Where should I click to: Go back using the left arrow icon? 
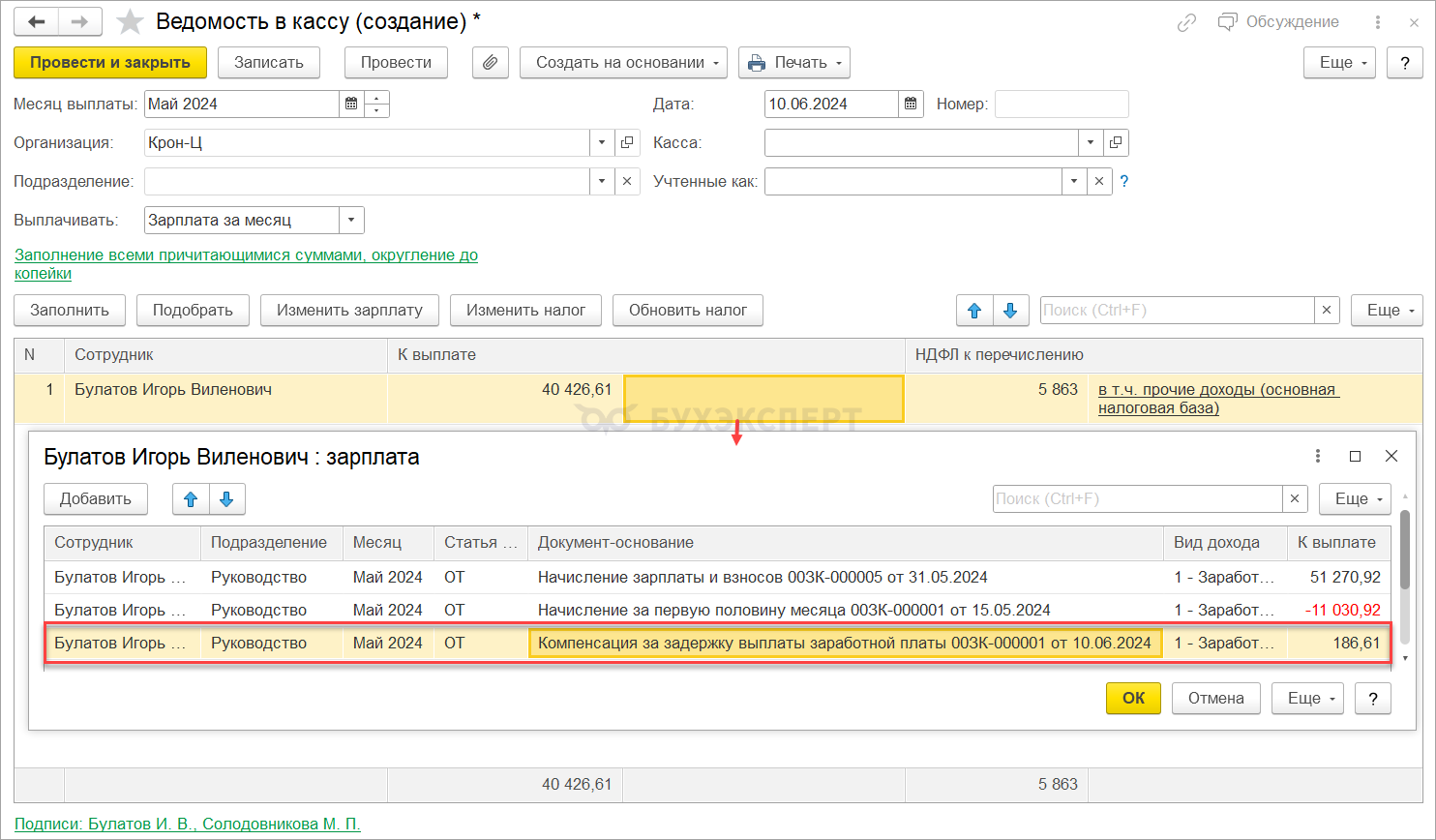click(x=37, y=21)
